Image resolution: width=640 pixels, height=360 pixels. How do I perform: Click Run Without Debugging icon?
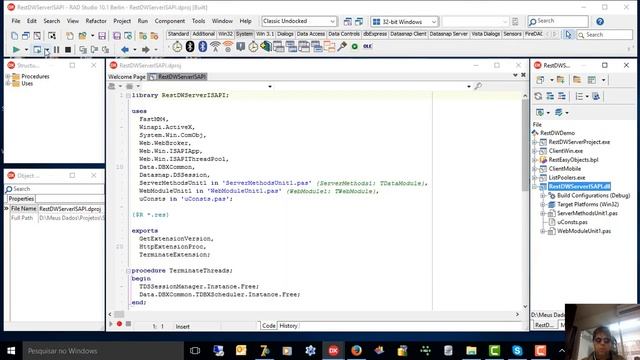37,50
